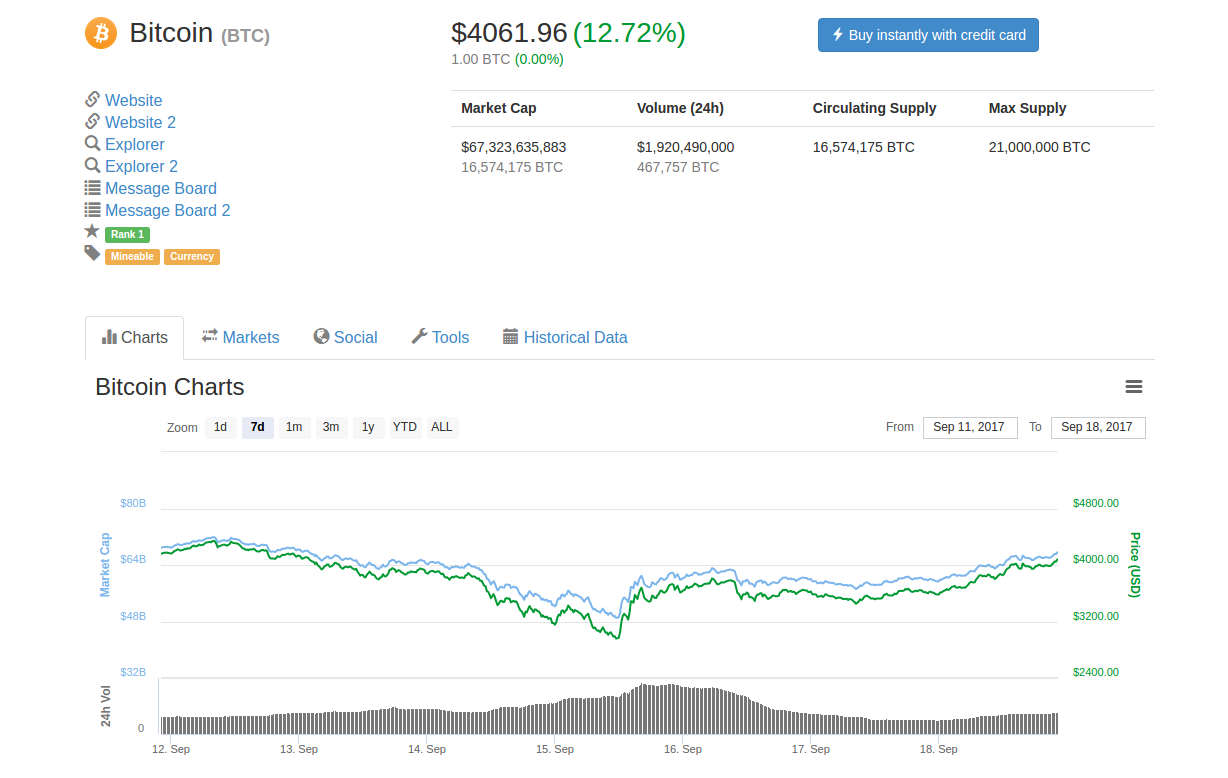Open the Website link
This screenshot has height=778, width=1228.
(x=134, y=100)
